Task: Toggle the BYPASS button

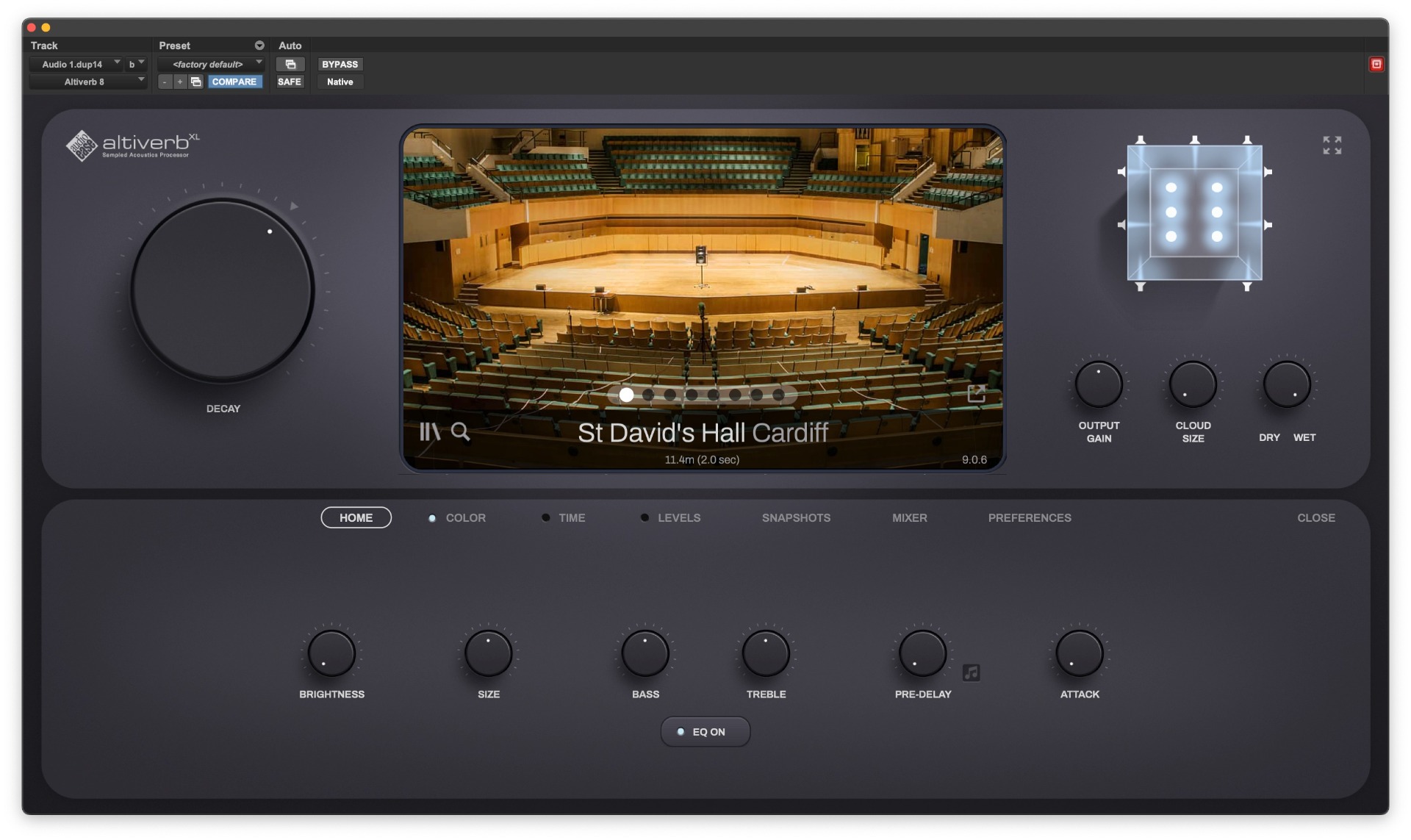Action: [339, 63]
